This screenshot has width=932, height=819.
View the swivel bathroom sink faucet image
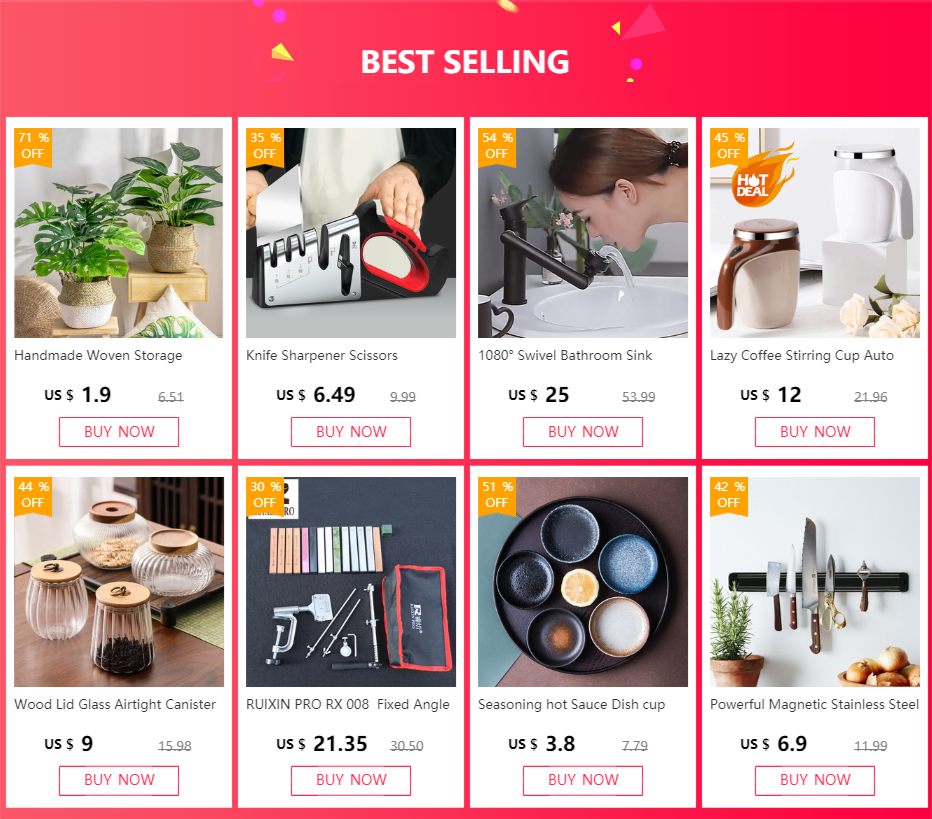582,233
